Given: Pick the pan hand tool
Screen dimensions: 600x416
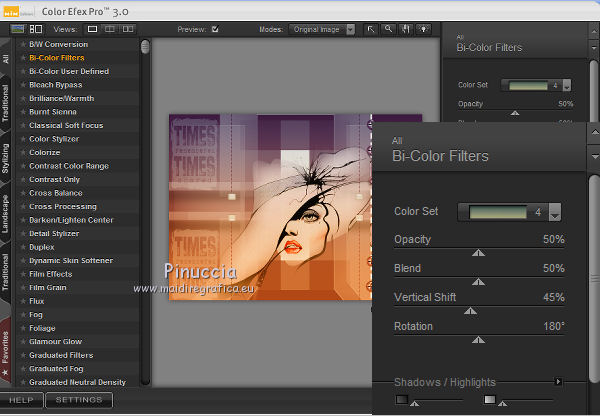Looking at the screenshot, I should [x=406, y=29].
